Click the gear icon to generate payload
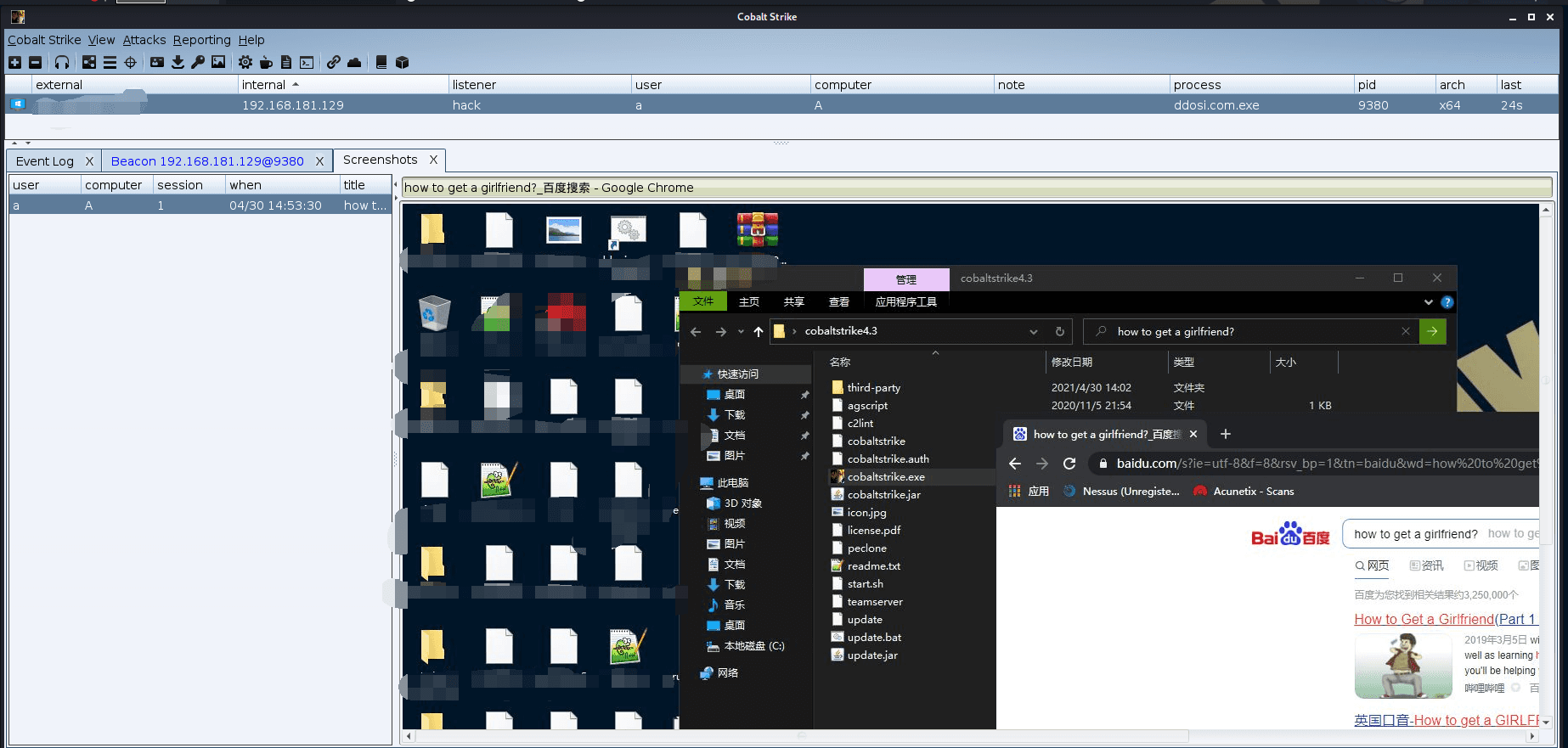 [245, 62]
